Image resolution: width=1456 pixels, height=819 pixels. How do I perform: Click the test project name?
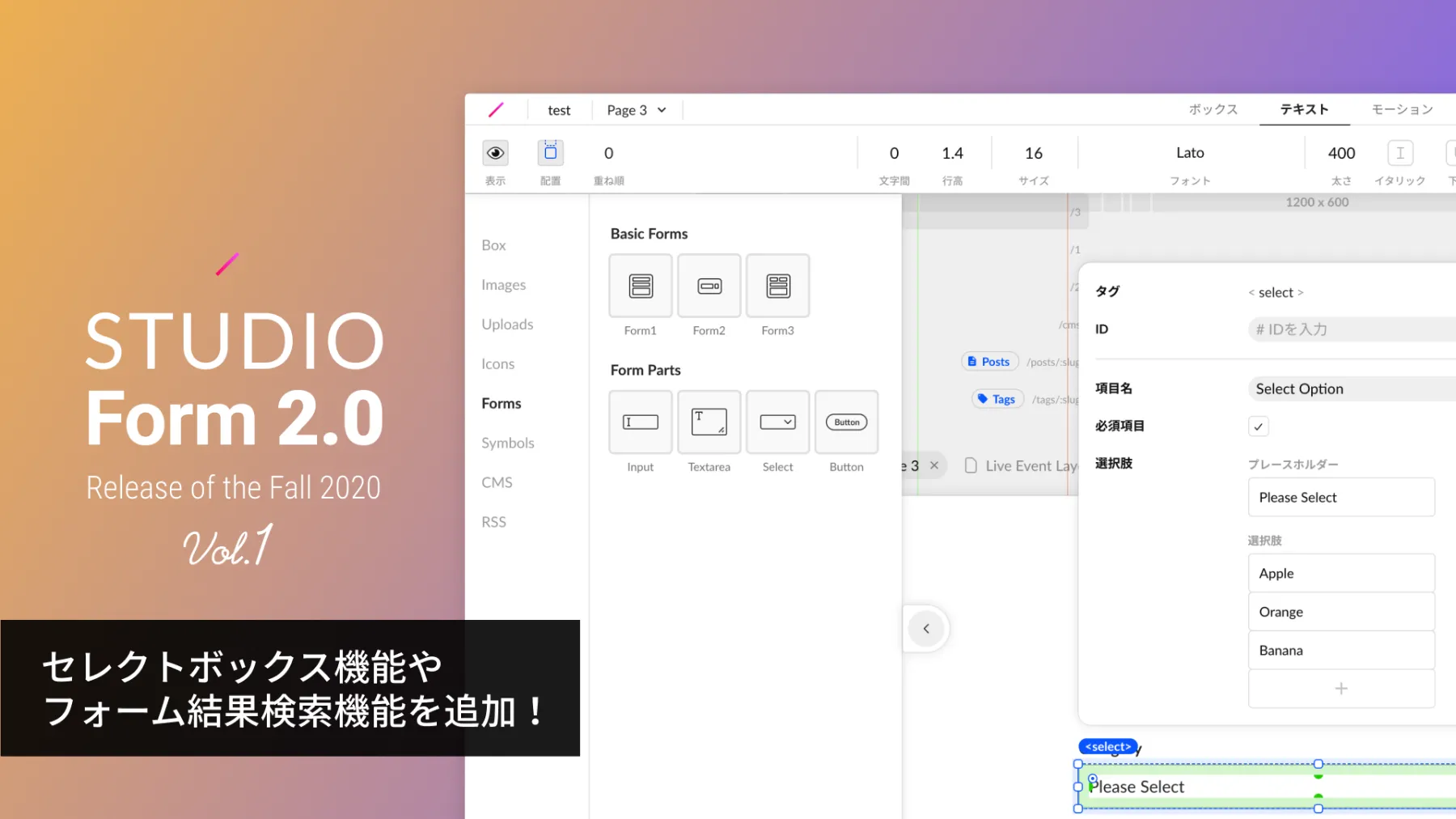tap(559, 110)
